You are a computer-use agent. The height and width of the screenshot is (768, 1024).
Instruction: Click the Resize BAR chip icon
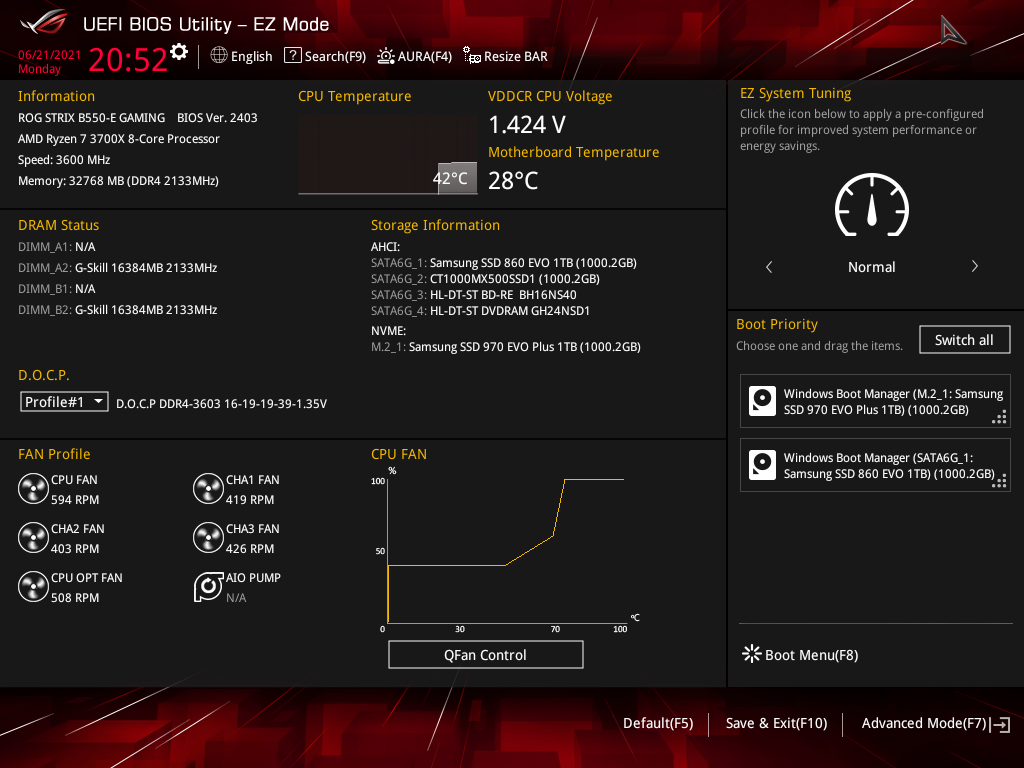click(x=472, y=56)
